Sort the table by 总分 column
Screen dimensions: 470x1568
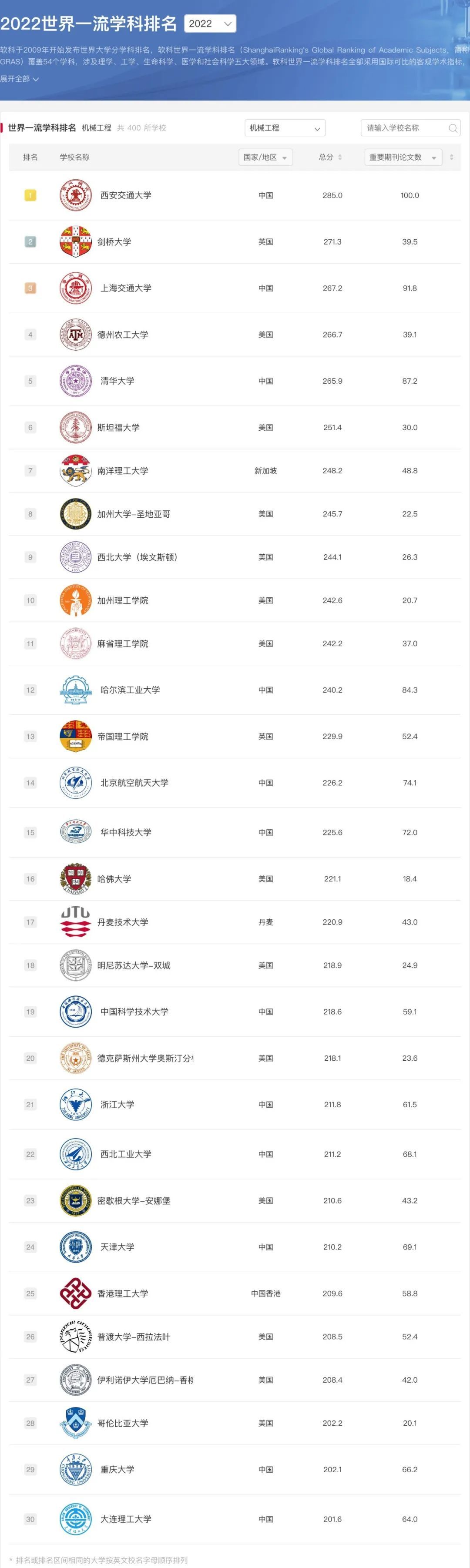click(x=331, y=157)
